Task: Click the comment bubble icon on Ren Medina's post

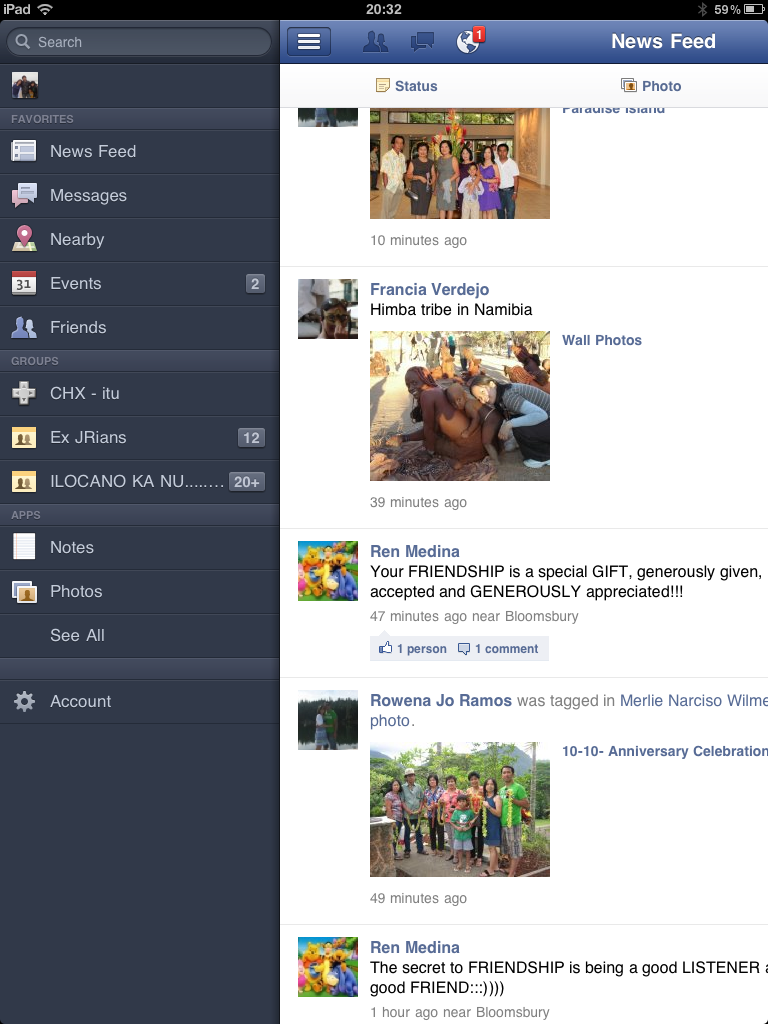Action: click(x=464, y=648)
